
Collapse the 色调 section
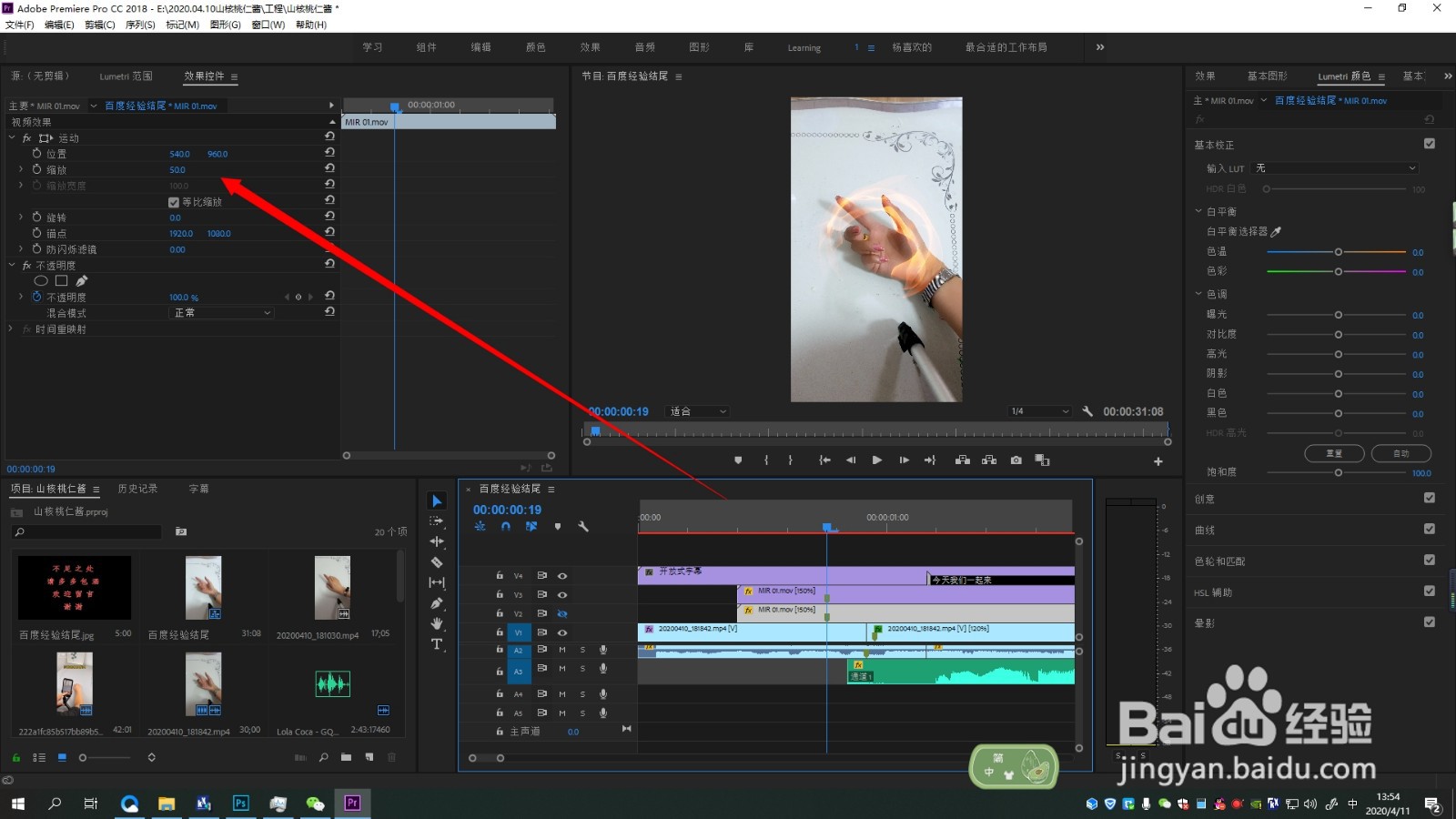click(x=1198, y=294)
